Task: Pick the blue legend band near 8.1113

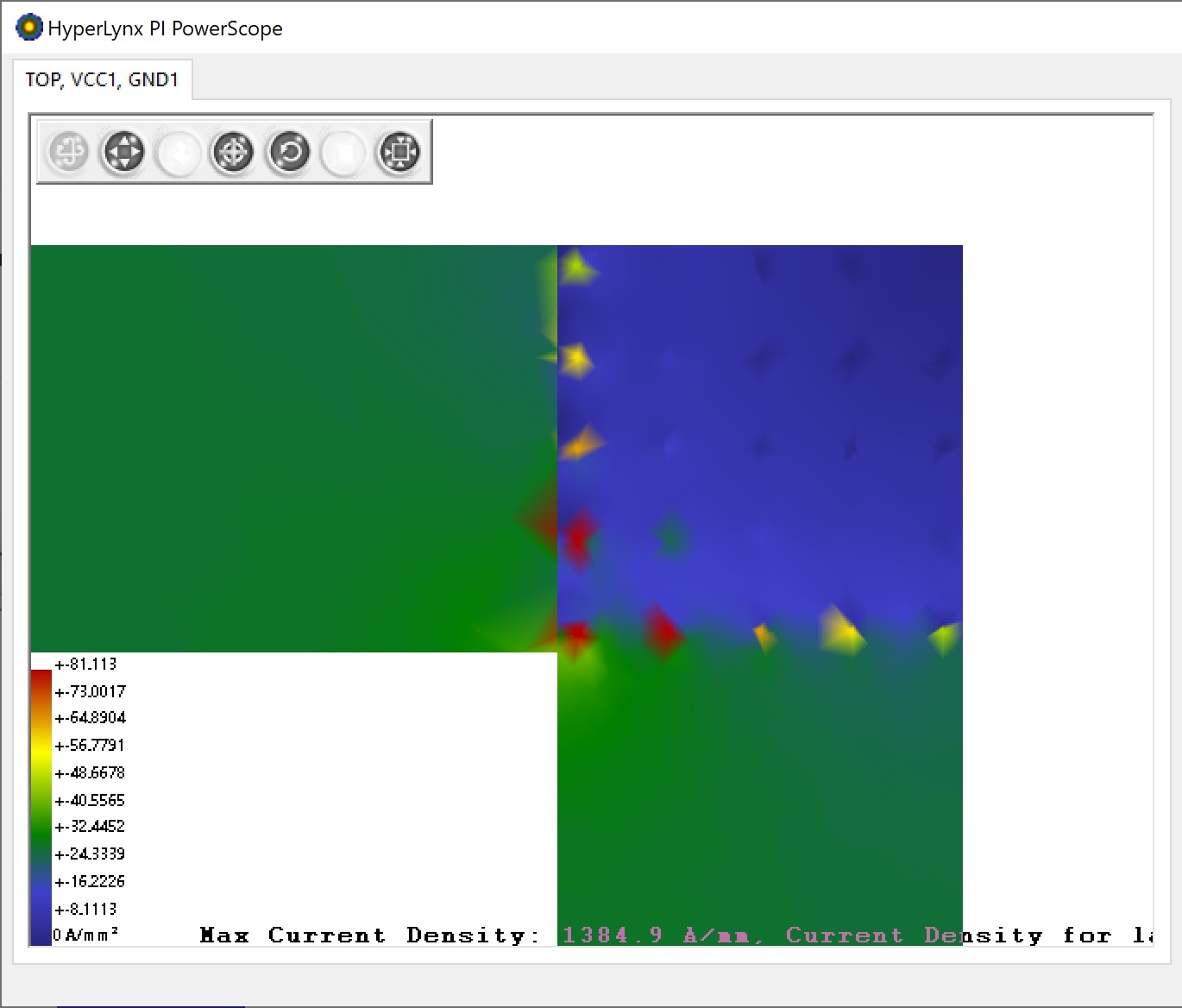Action: coord(41,910)
